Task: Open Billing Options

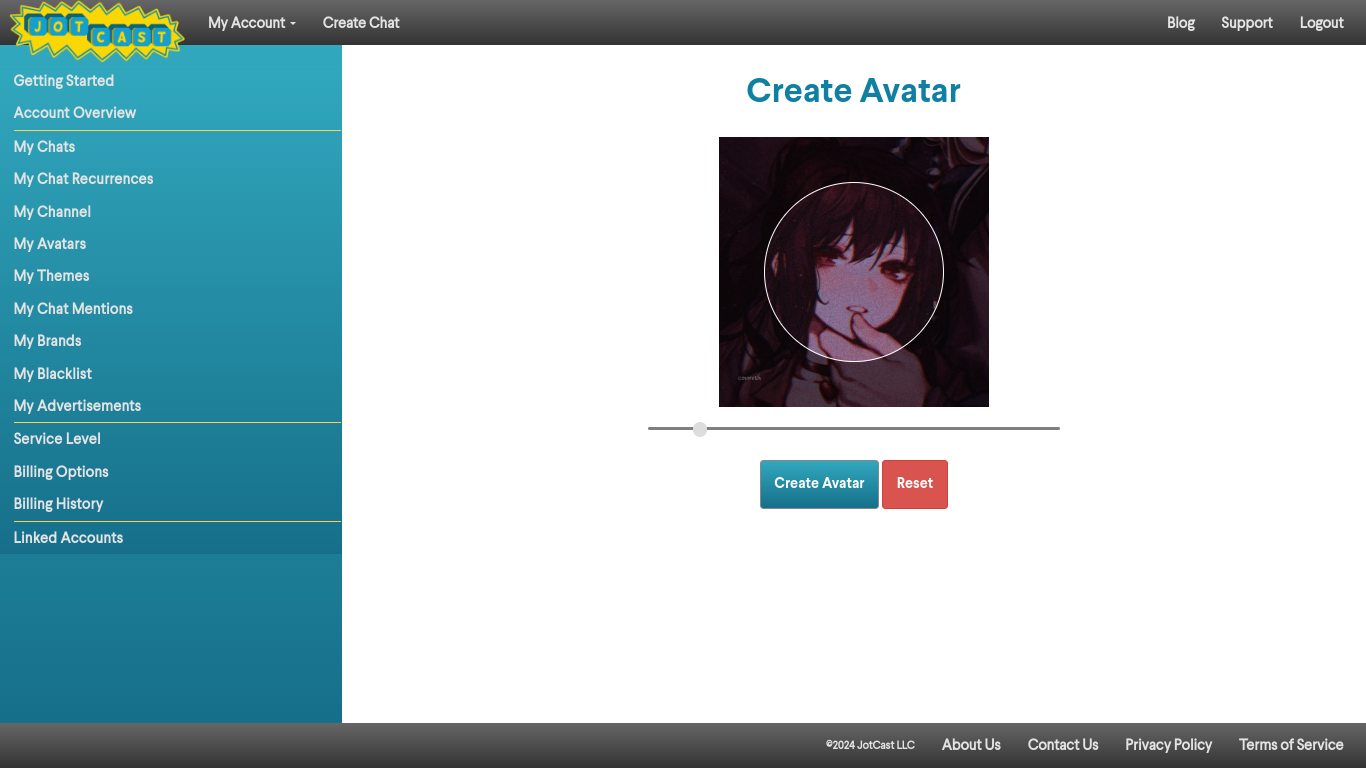Action: [x=61, y=471]
